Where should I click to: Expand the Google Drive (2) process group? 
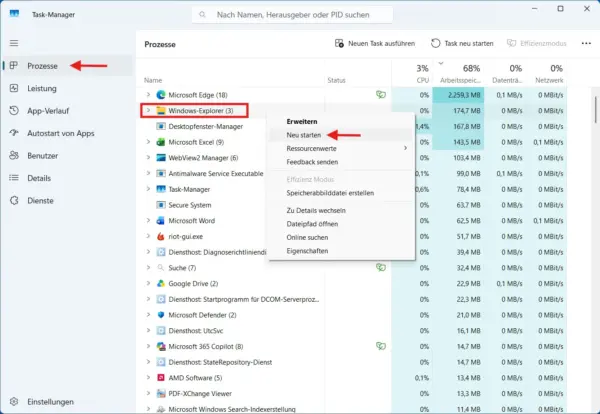[x=148, y=283]
